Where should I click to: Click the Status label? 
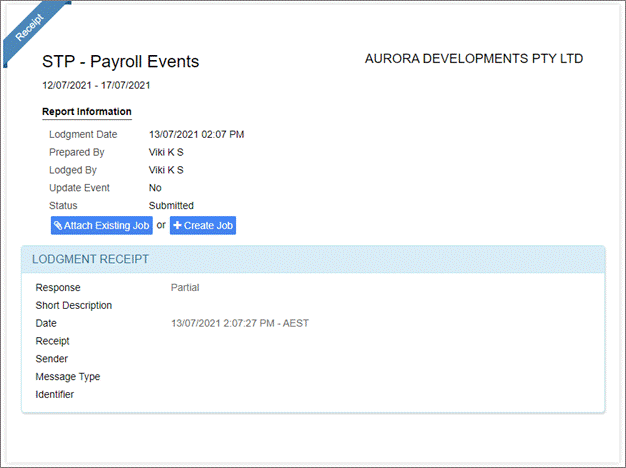(63, 206)
